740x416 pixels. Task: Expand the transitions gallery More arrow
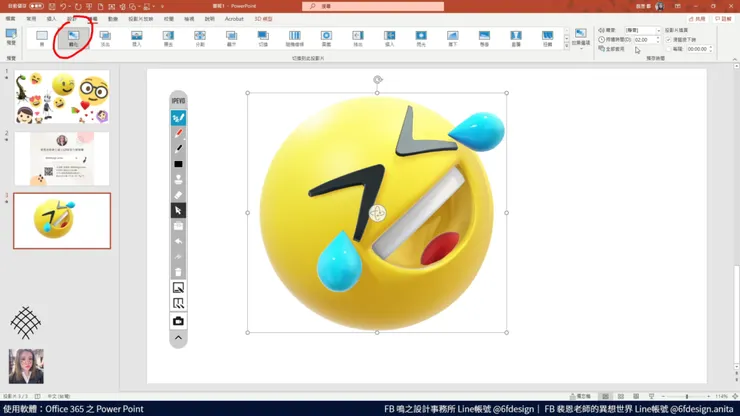[567, 47]
